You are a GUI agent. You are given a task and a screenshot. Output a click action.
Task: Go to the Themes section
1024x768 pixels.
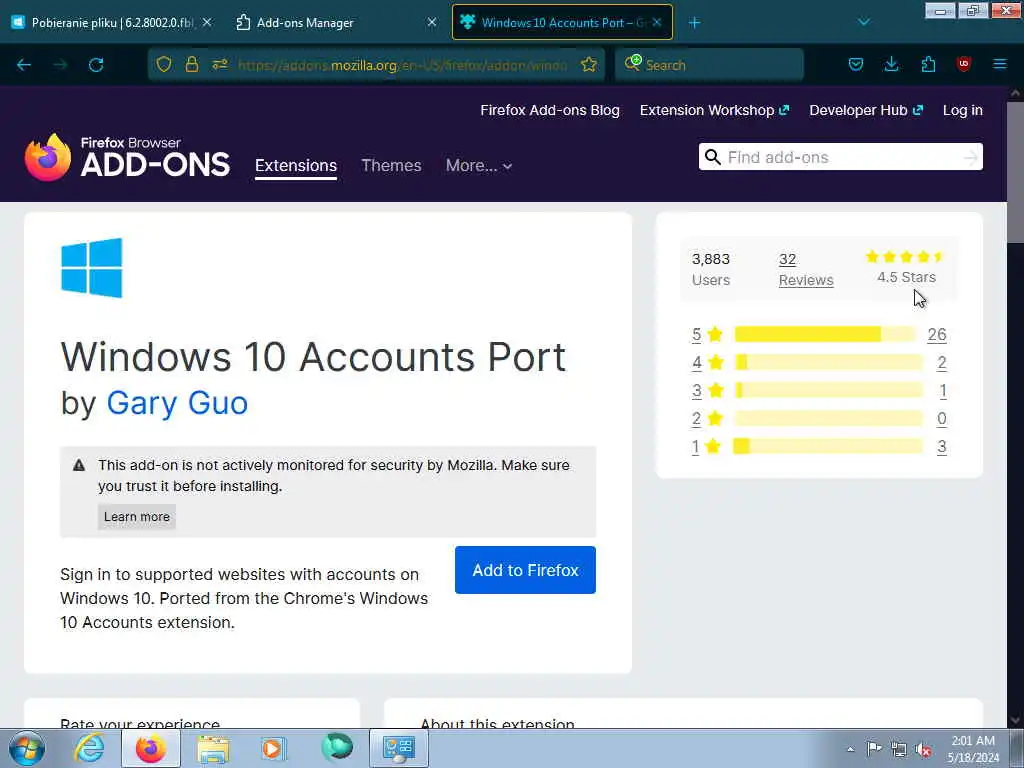391,165
